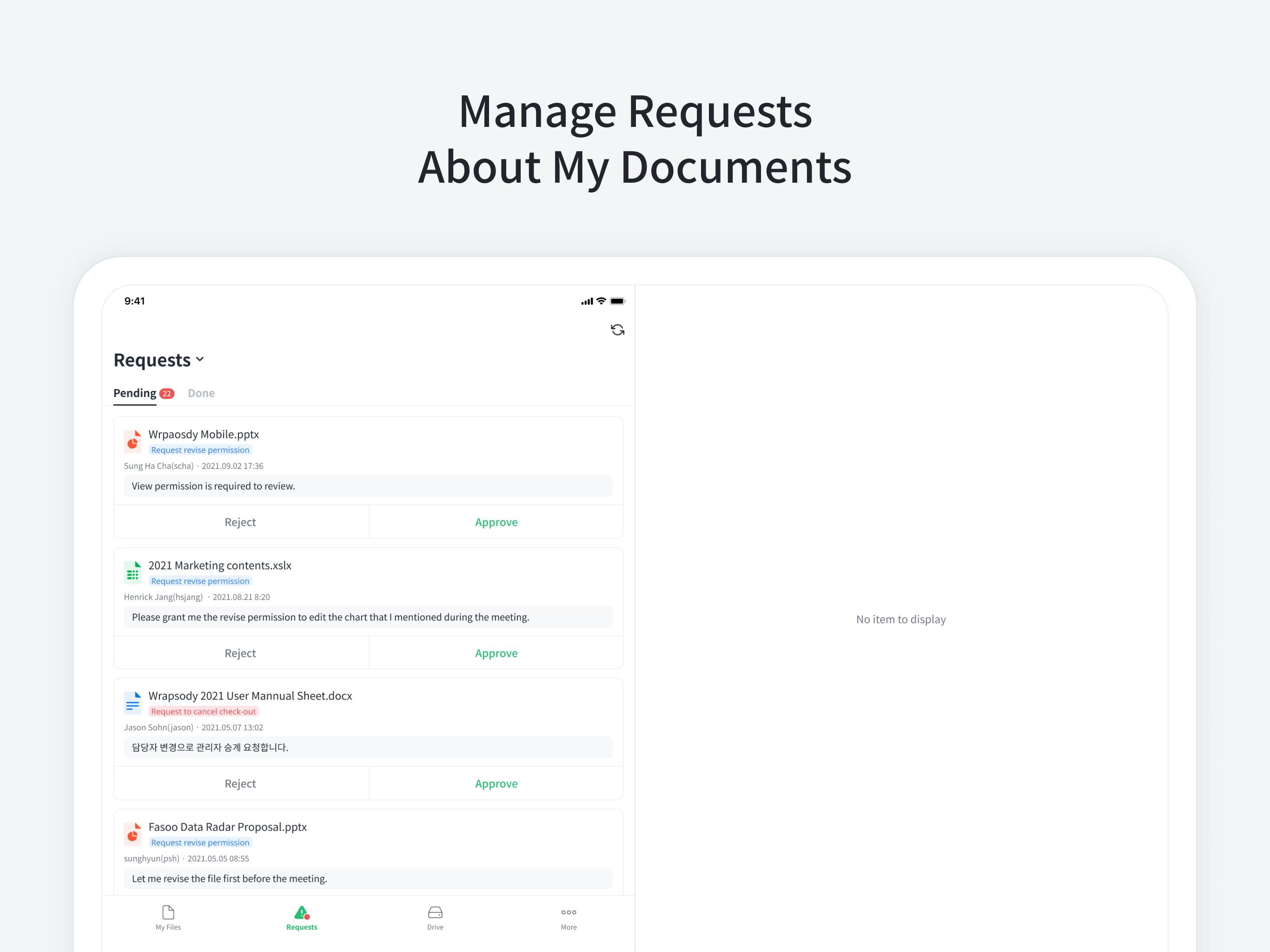Click the 2021 Marketing contents.xslx spreadsheet icon
The width and height of the screenshot is (1270, 952).
pyautogui.click(x=132, y=573)
